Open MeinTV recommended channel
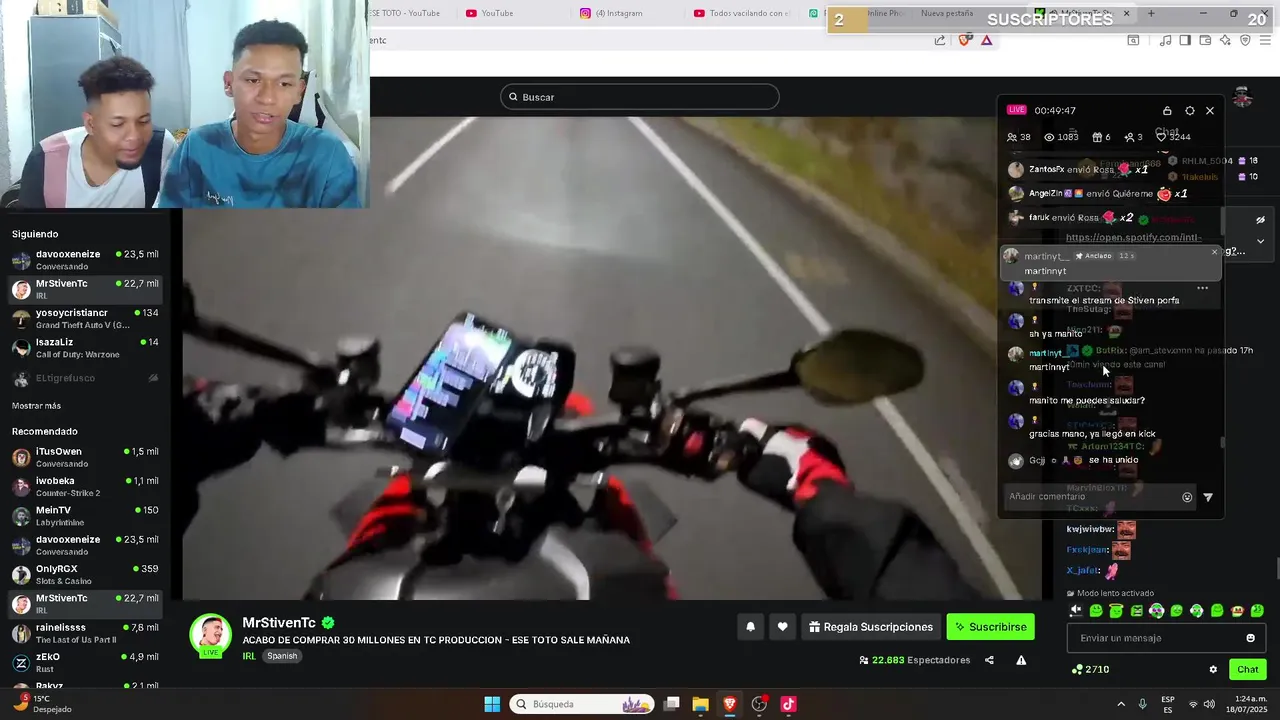This screenshot has height=720, width=1280. point(85,516)
